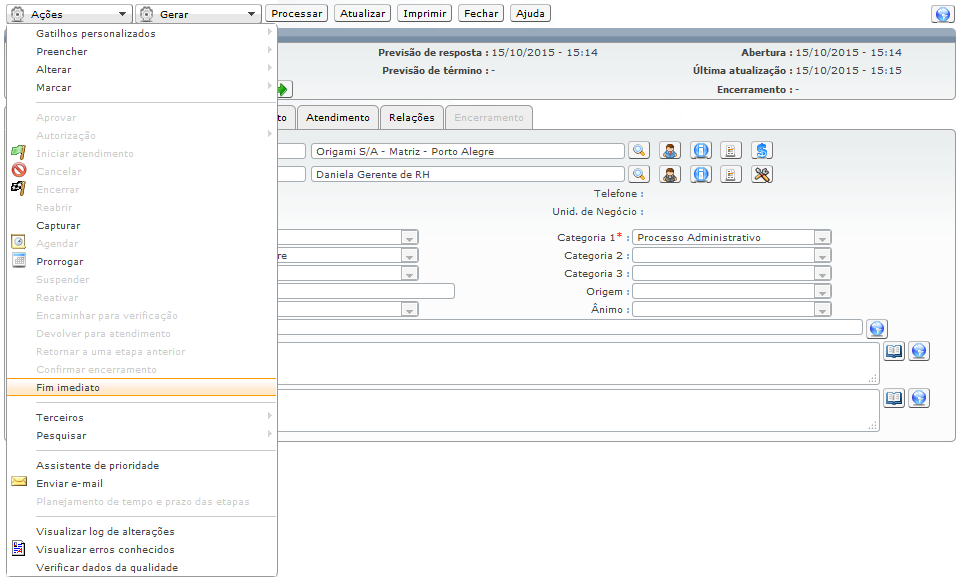
Task: Click the document list icon on the Daniela row
Action: (731, 174)
